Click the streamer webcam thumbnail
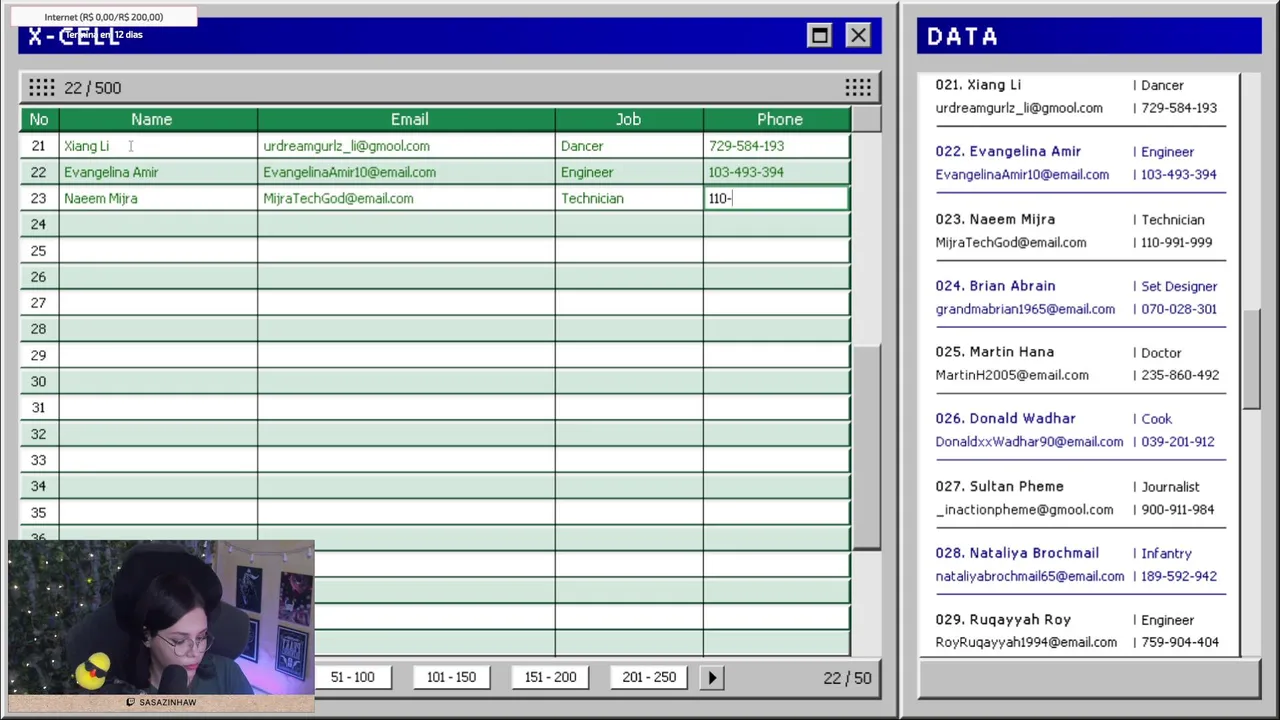This screenshot has height=720, width=1280. point(161,618)
